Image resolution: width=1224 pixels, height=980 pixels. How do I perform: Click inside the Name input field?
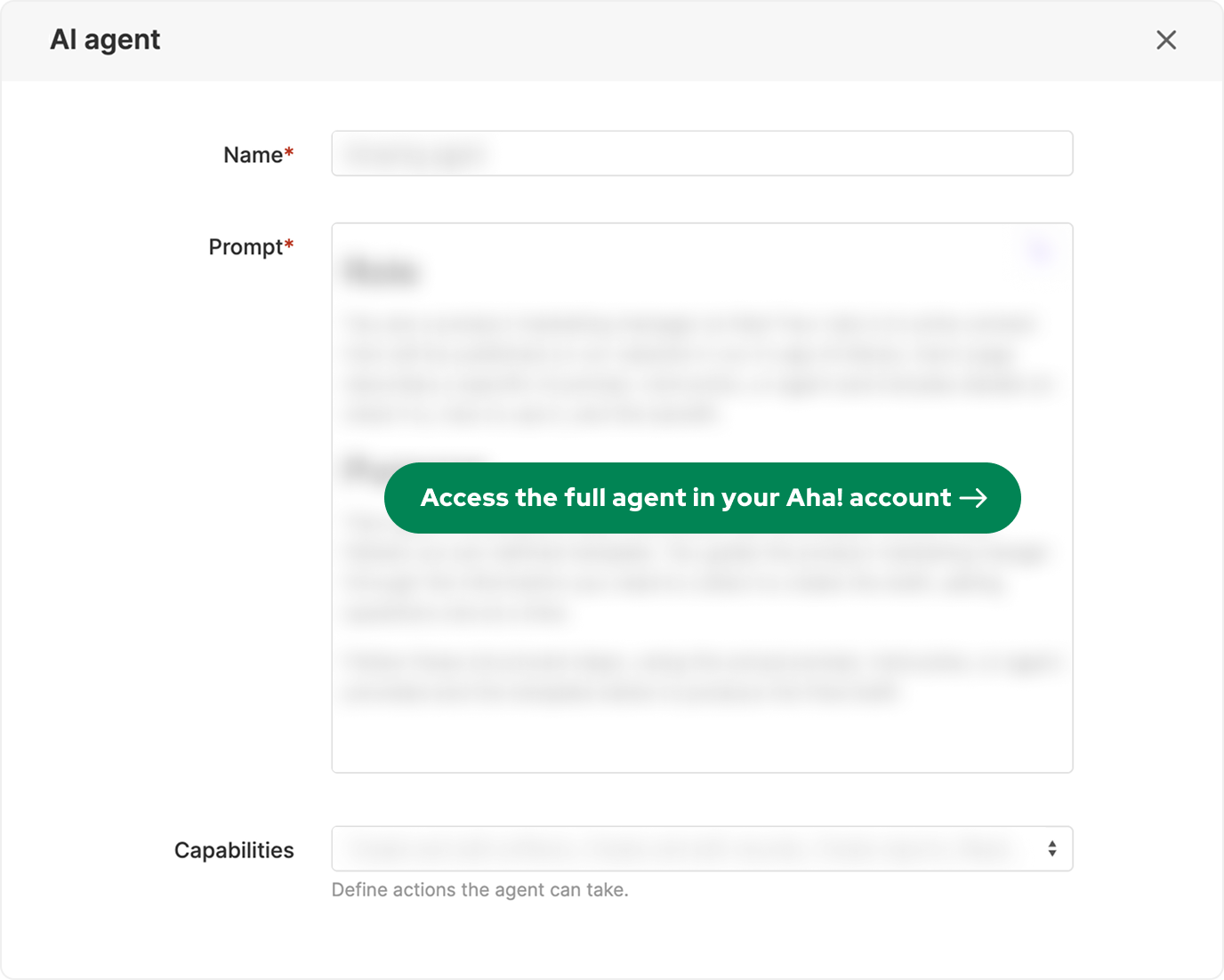(x=702, y=153)
